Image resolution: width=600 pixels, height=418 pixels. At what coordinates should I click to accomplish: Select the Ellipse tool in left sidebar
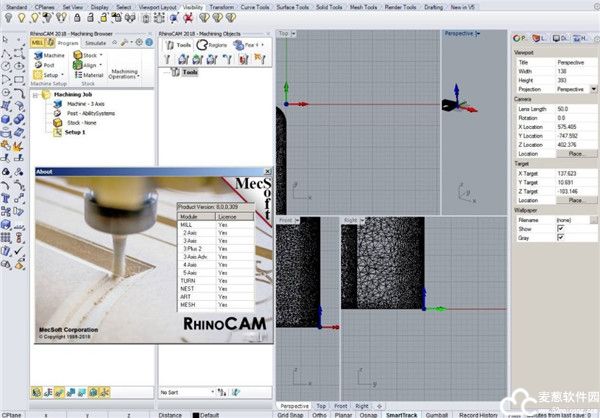[x=19, y=66]
